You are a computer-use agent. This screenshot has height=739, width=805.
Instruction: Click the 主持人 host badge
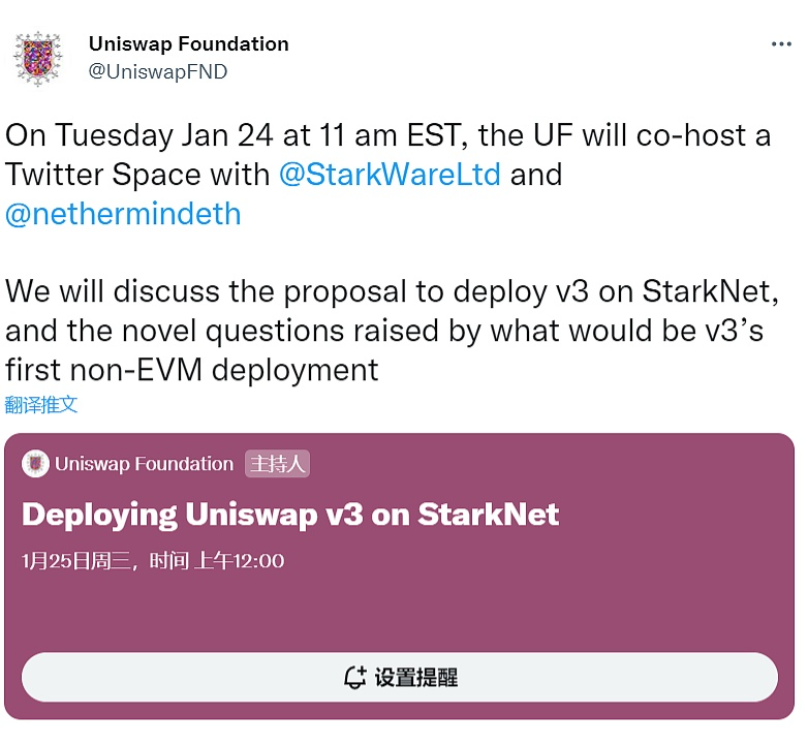tap(279, 463)
